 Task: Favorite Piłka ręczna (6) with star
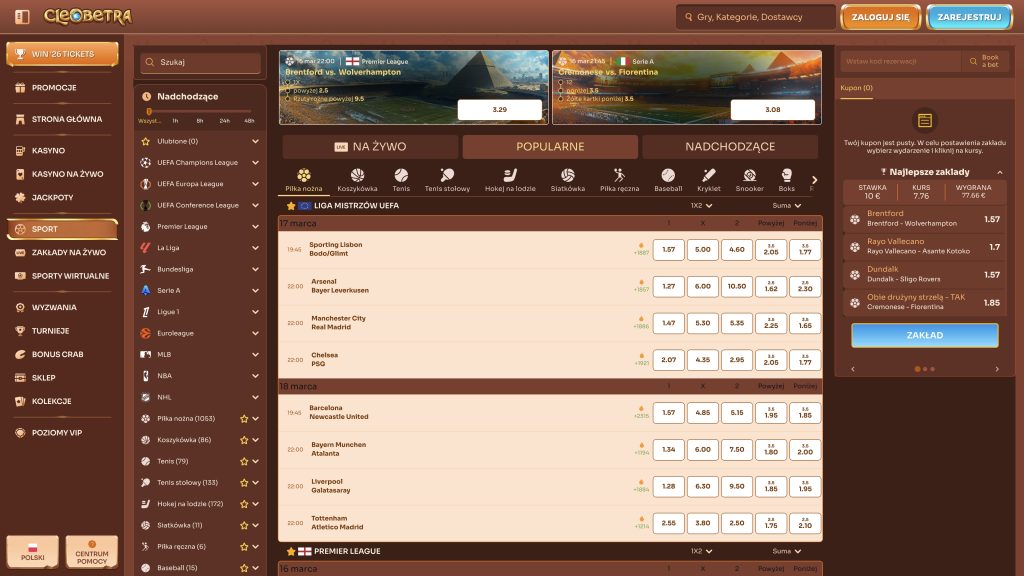(244, 547)
